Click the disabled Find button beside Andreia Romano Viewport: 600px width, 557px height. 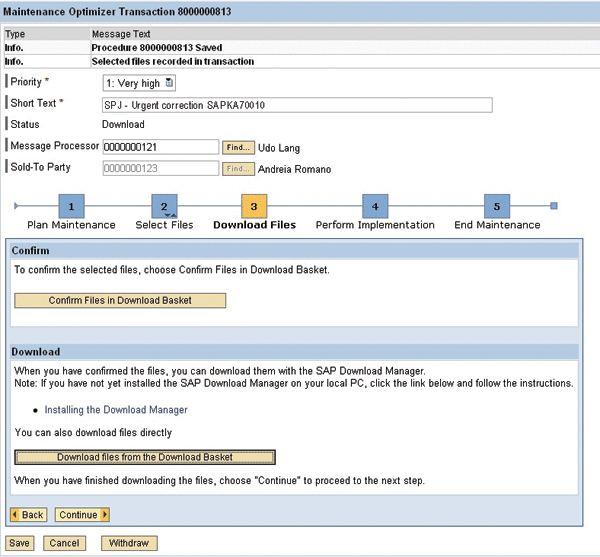(238, 169)
